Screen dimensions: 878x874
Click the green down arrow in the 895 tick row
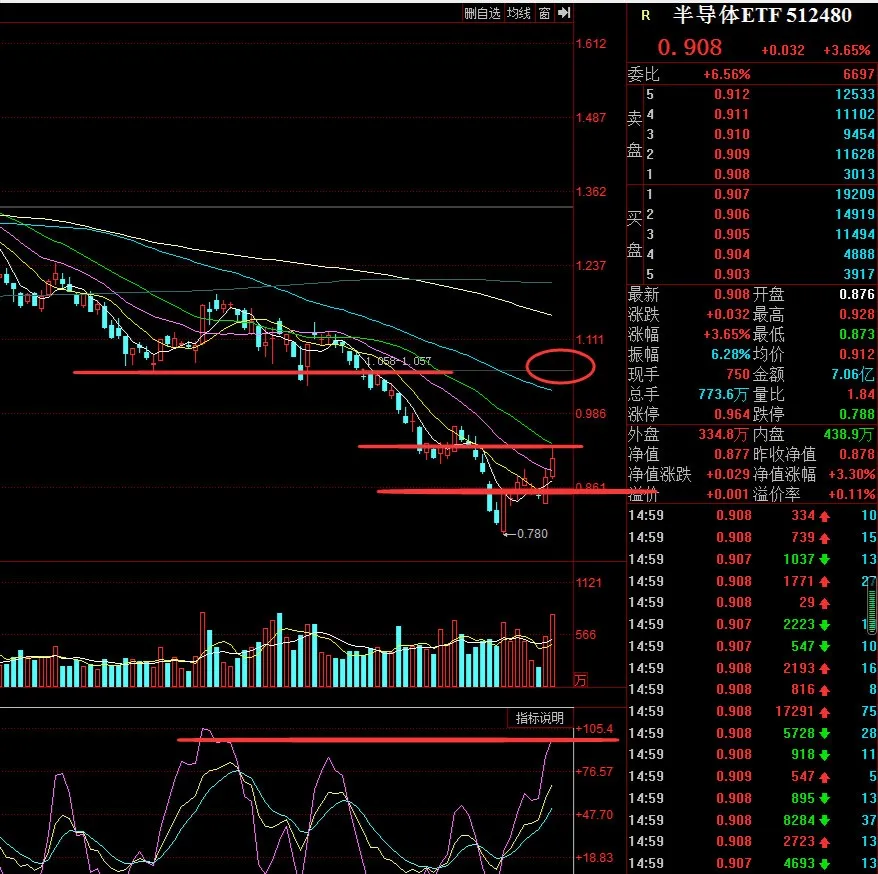pos(824,799)
